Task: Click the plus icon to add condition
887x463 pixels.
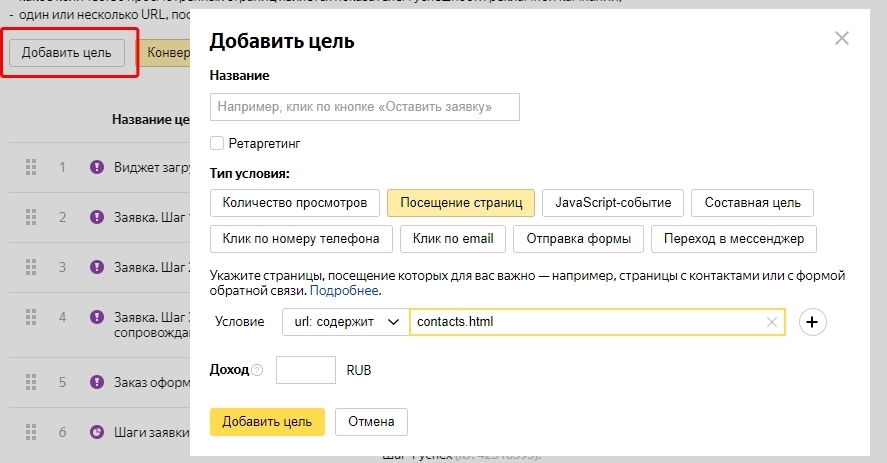Action: (812, 322)
